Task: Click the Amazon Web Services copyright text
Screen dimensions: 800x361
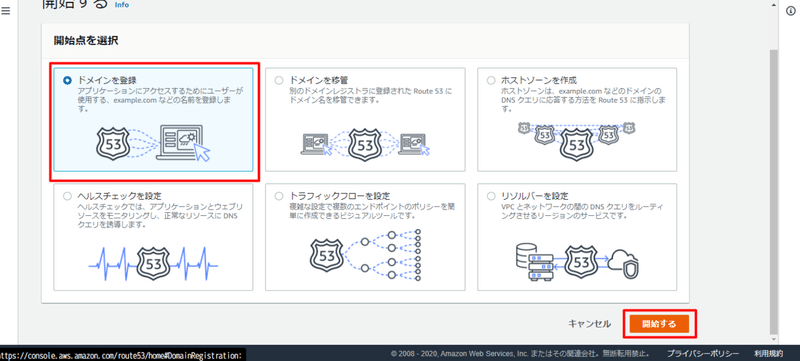Action: pyautogui.click(x=520, y=353)
